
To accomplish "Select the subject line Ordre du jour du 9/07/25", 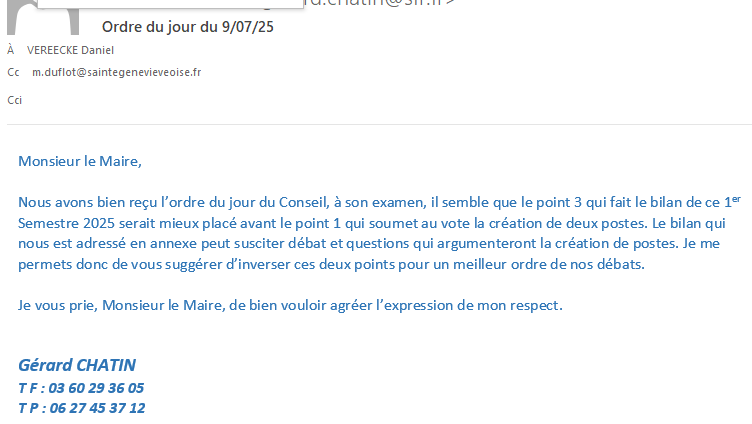I will coord(188,27).
